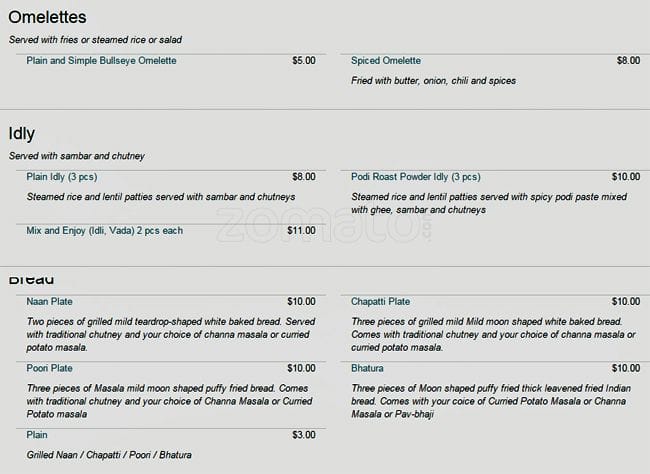Click the Naan Plate item

(49, 301)
